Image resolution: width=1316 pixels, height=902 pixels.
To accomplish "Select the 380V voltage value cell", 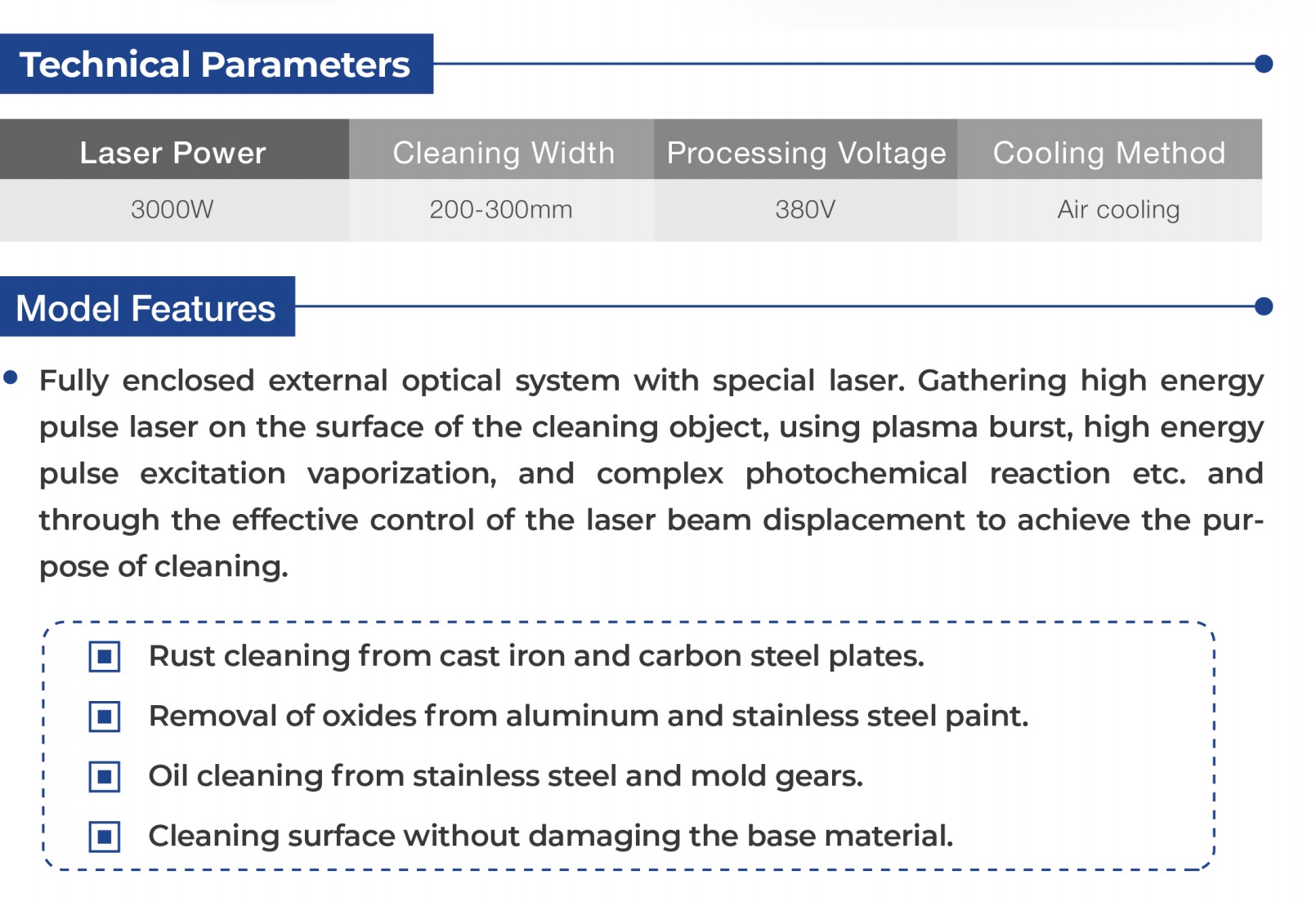I will (x=806, y=210).
